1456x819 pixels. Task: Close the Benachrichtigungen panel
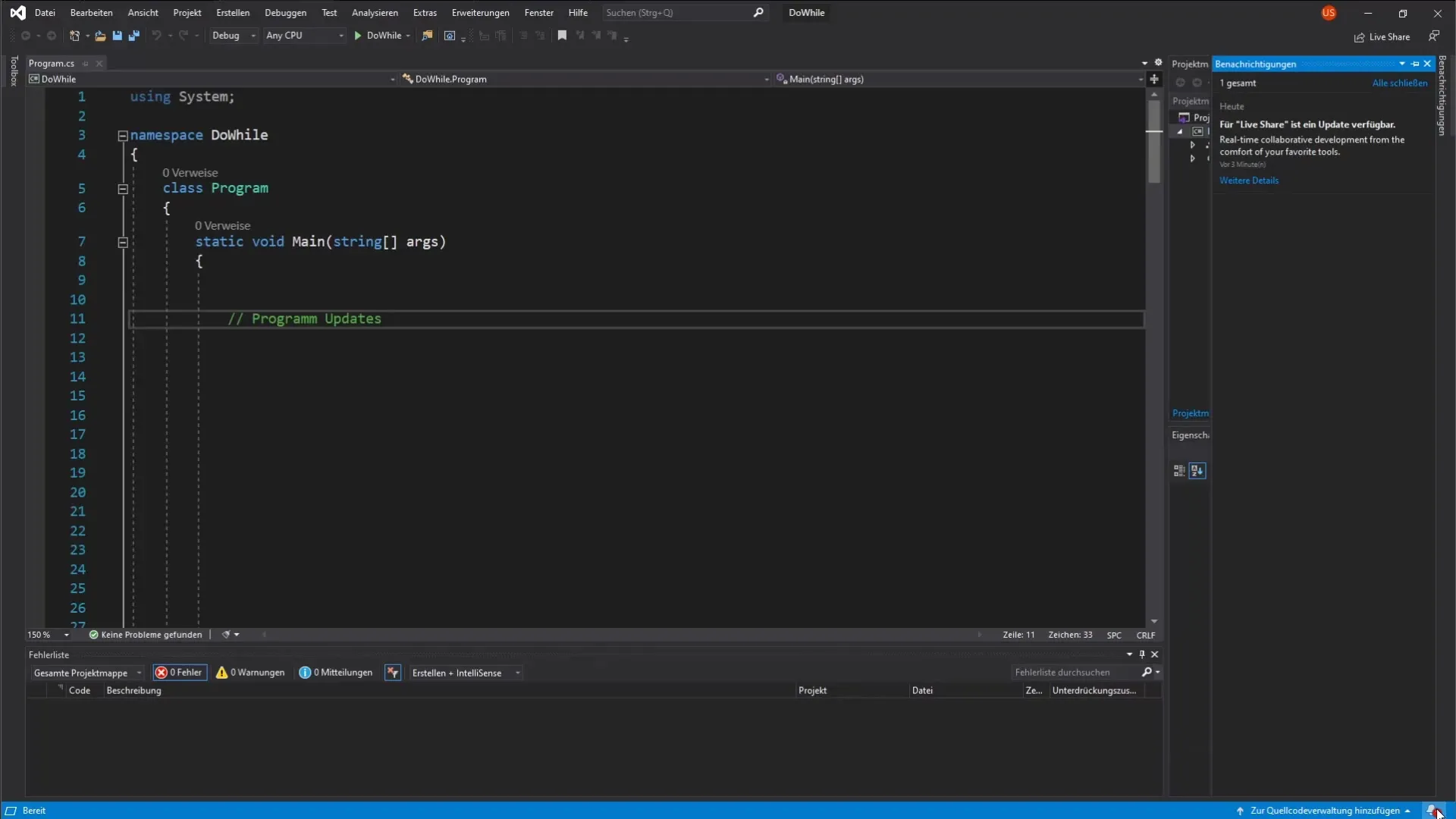coord(1427,64)
